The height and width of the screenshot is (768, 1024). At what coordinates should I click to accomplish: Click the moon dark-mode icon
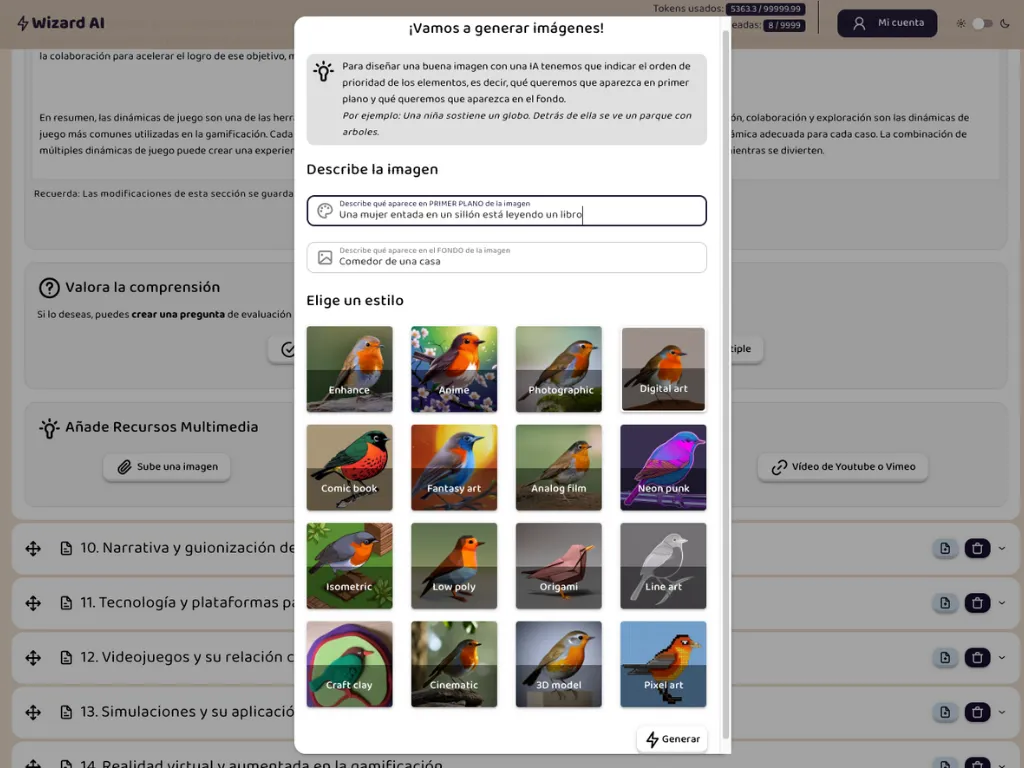[1004, 24]
